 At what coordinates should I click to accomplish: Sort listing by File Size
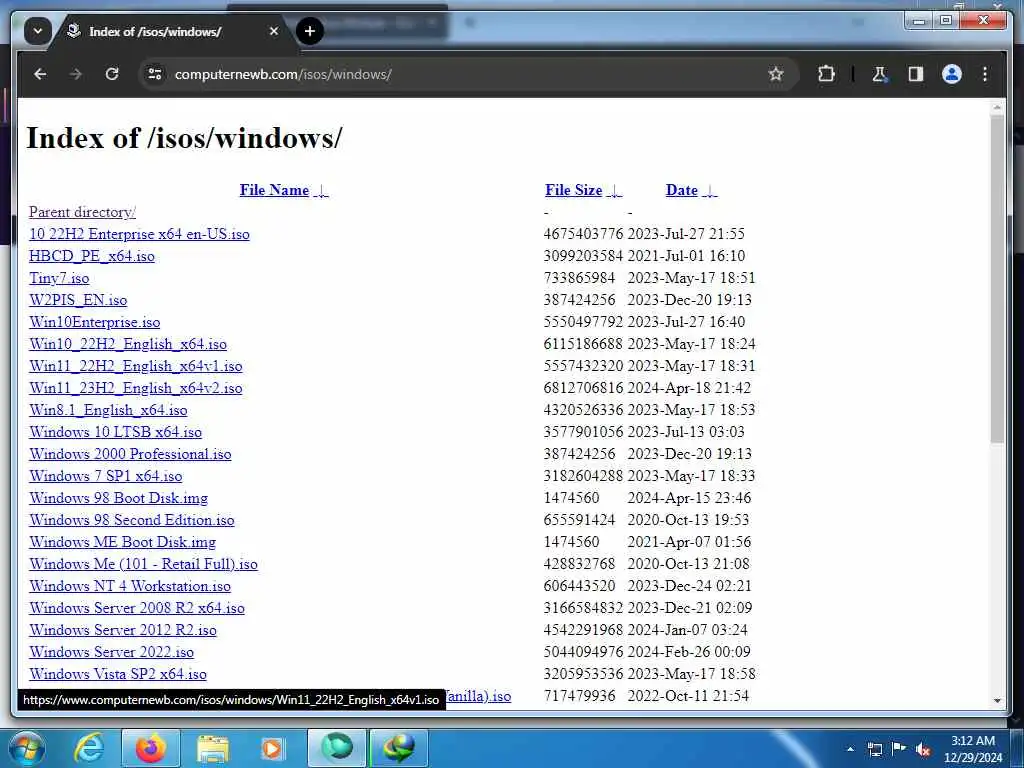coord(573,190)
